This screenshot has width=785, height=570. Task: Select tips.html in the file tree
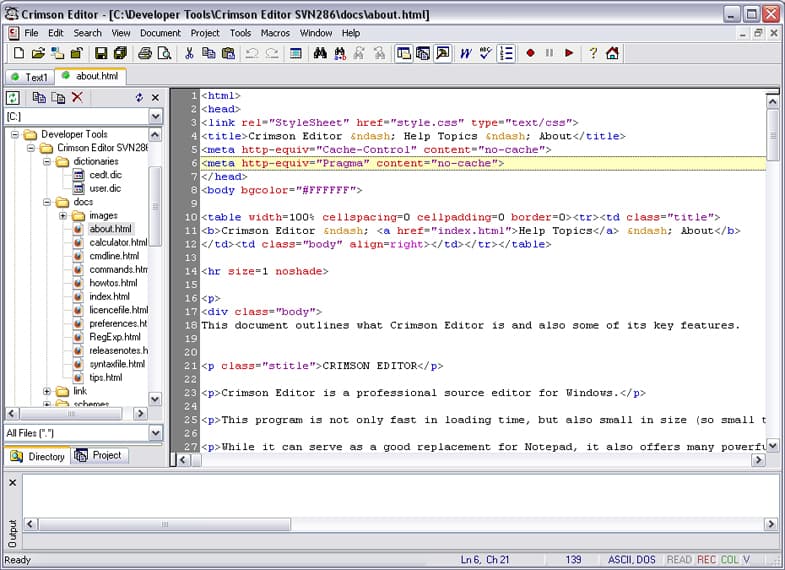(x=106, y=377)
